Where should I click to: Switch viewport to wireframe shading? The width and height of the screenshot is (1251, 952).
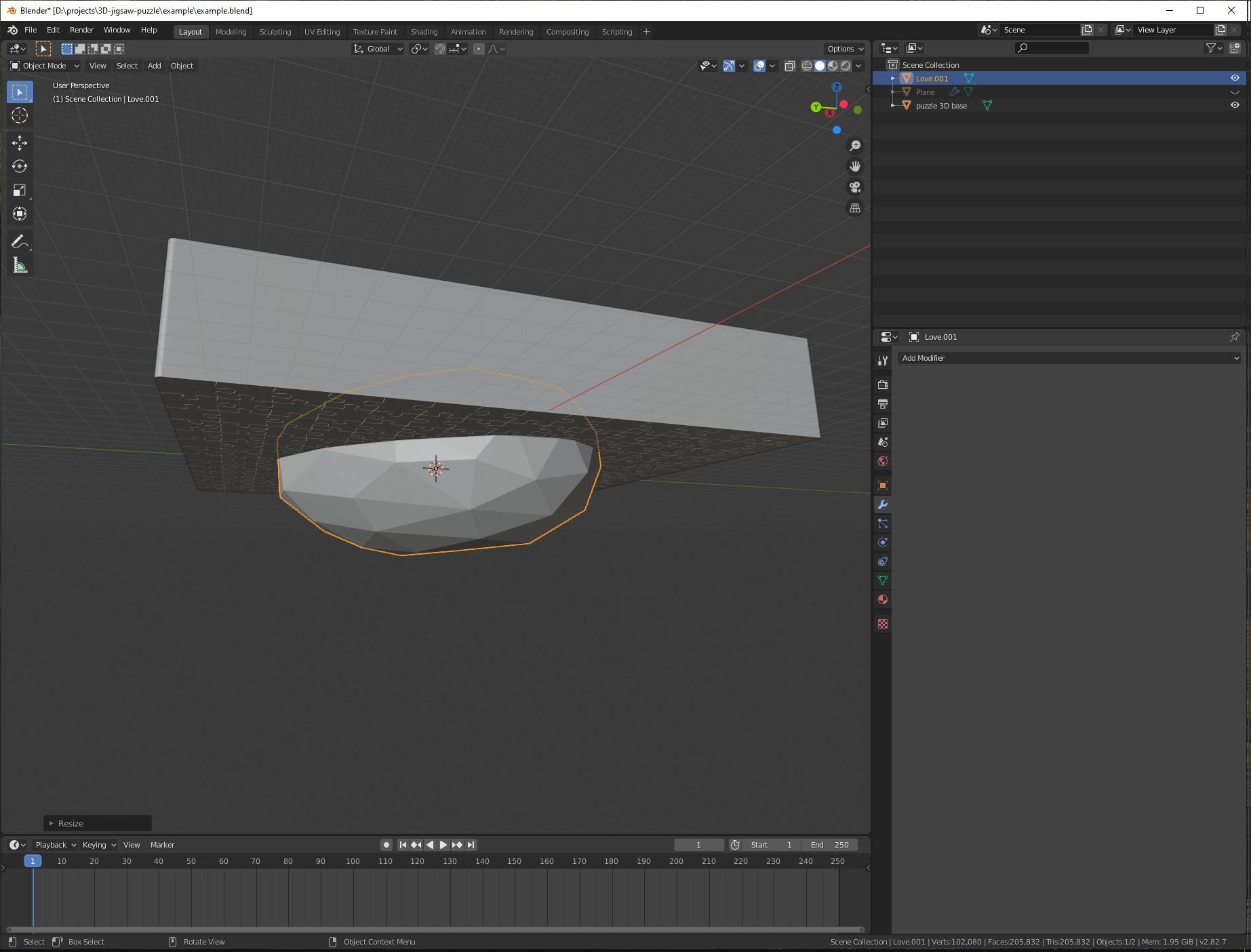pos(806,66)
